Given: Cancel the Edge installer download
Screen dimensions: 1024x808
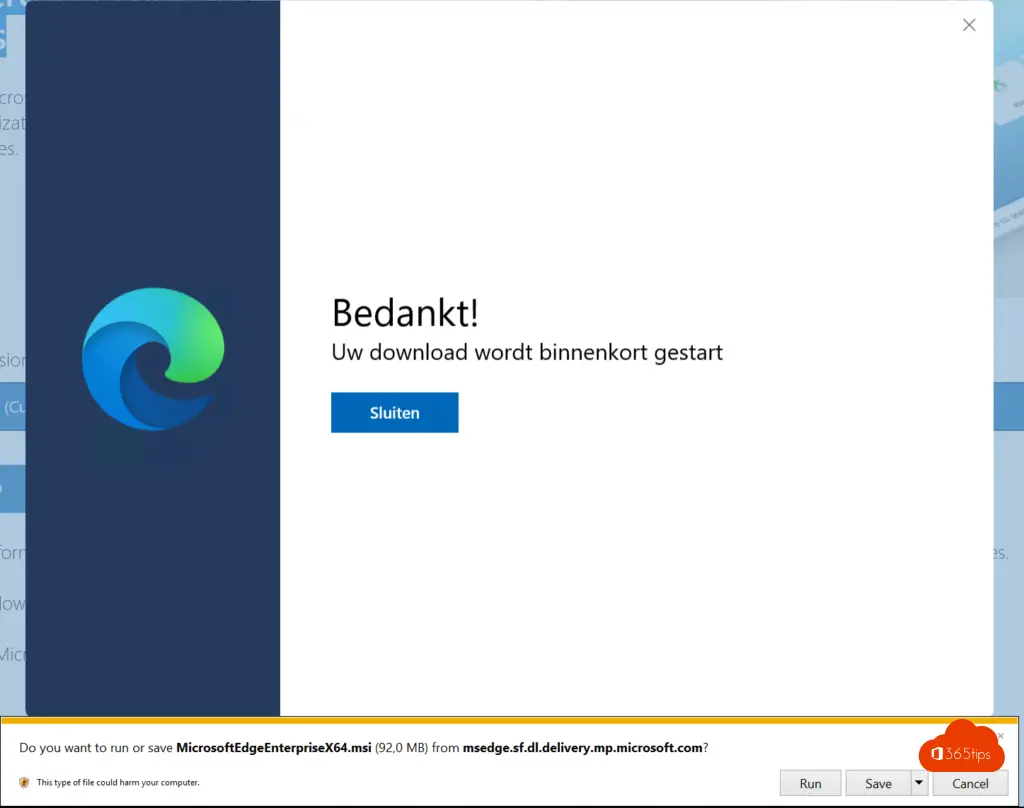Looking at the screenshot, I should [x=969, y=783].
